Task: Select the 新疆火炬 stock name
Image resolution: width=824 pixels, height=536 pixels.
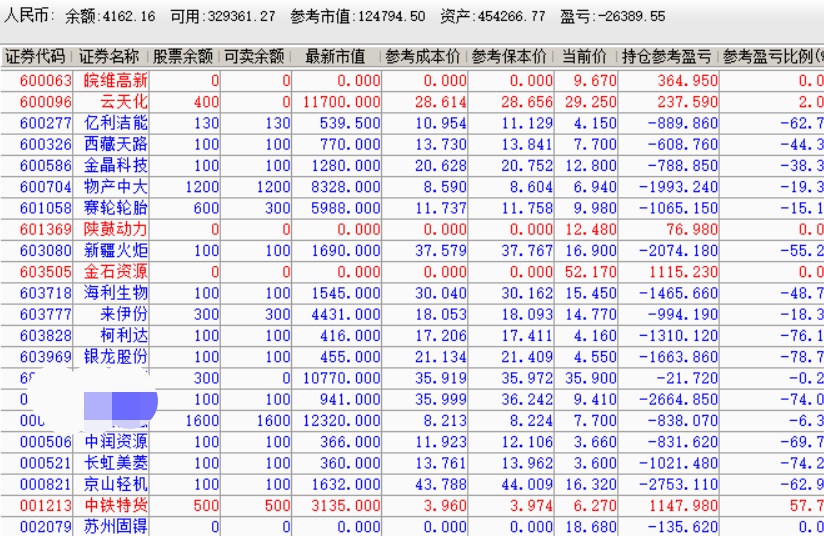Action: (x=116, y=251)
